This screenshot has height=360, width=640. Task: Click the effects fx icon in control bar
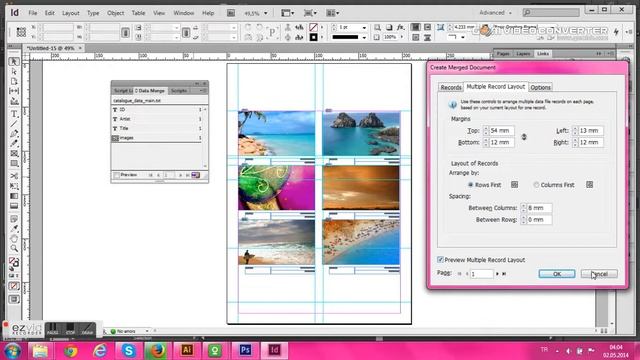tap(400, 27)
